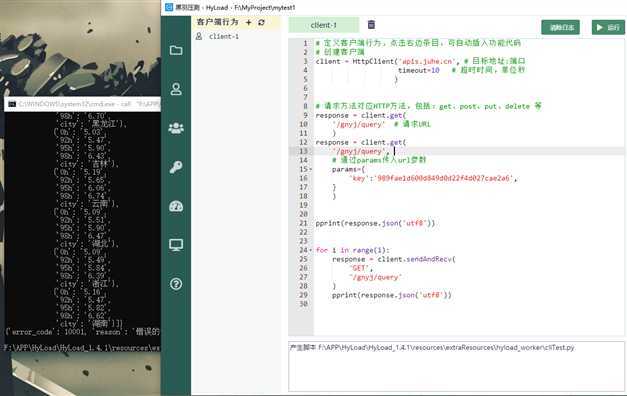627x396 pixels.
Task: Click pprint call on line 29
Action: [x=391, y=295]
